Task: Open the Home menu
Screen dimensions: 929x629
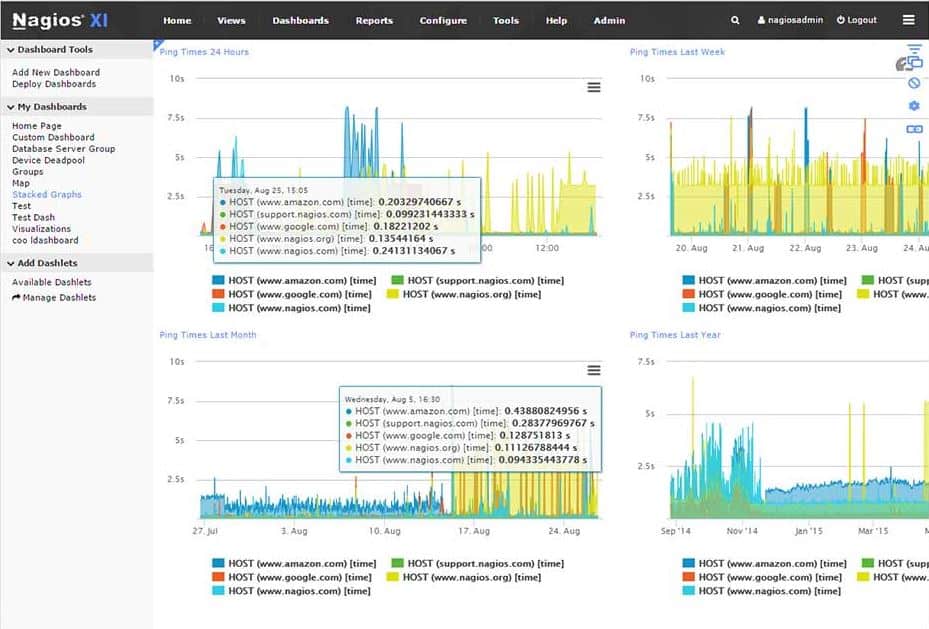Action: pos(177,20)
